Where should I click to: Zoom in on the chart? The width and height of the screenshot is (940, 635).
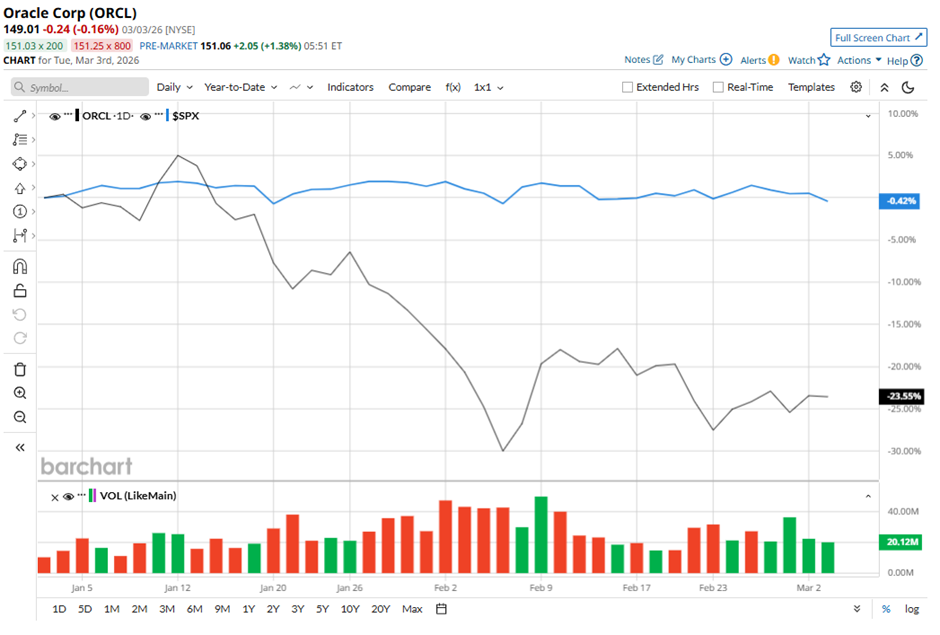[20, 393]
